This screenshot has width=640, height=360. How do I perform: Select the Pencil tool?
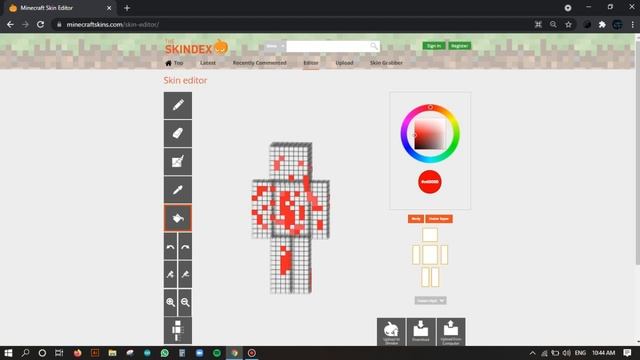click(178, 105)
